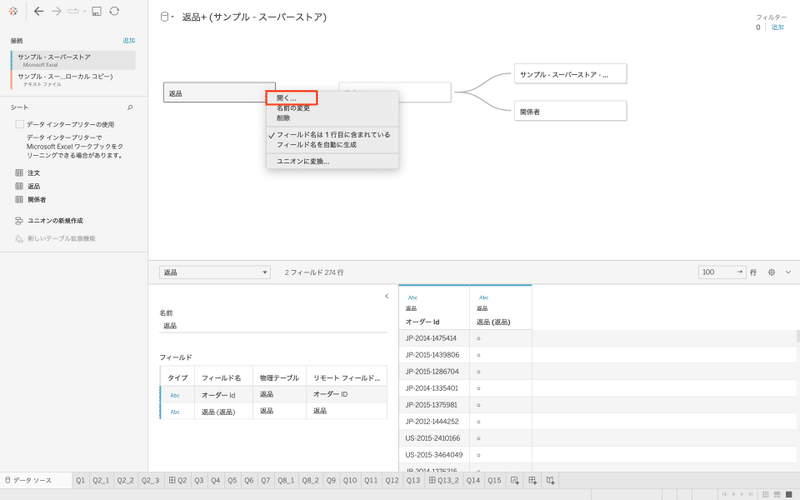Click the refresh data source icon
The image size is (800, 500).
114,11
